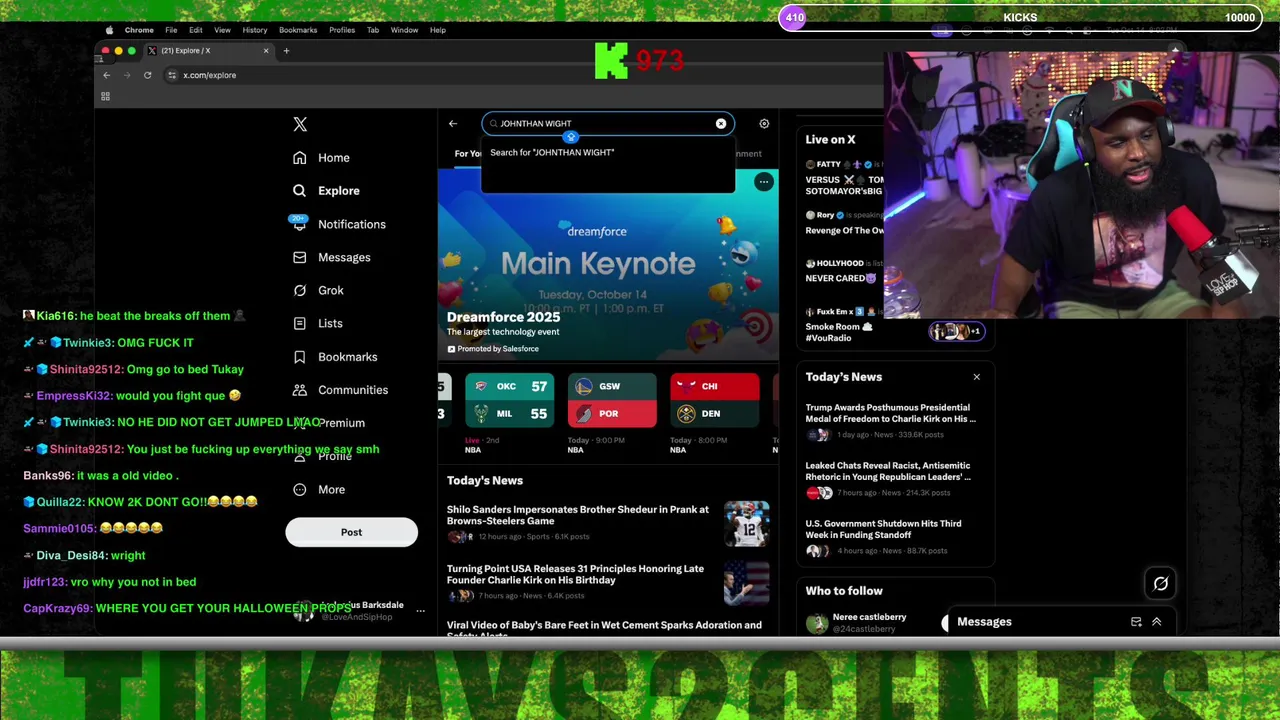Viewport: 1280px width, 720px height.
Task: Open Dreamforce 2025 promoted keynote card
Action: click(608, 265)
